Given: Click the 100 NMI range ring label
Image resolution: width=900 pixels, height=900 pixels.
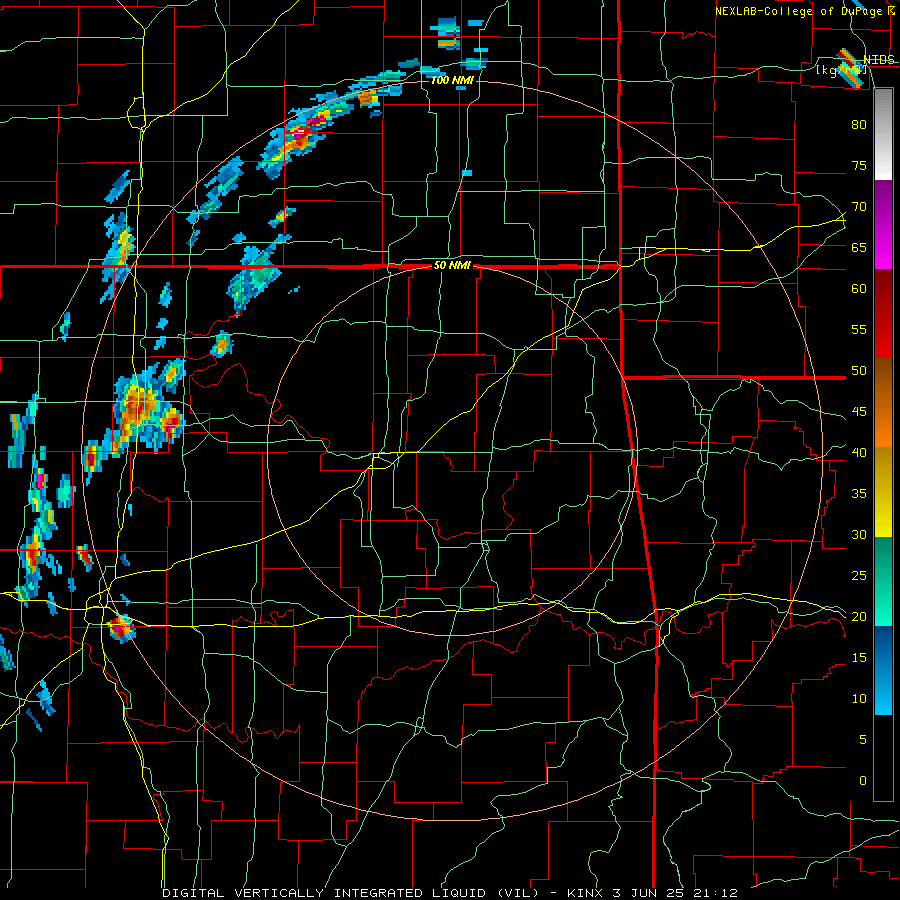Looking at the screenshot, I should pyautogui.click(x=452, y=80).
